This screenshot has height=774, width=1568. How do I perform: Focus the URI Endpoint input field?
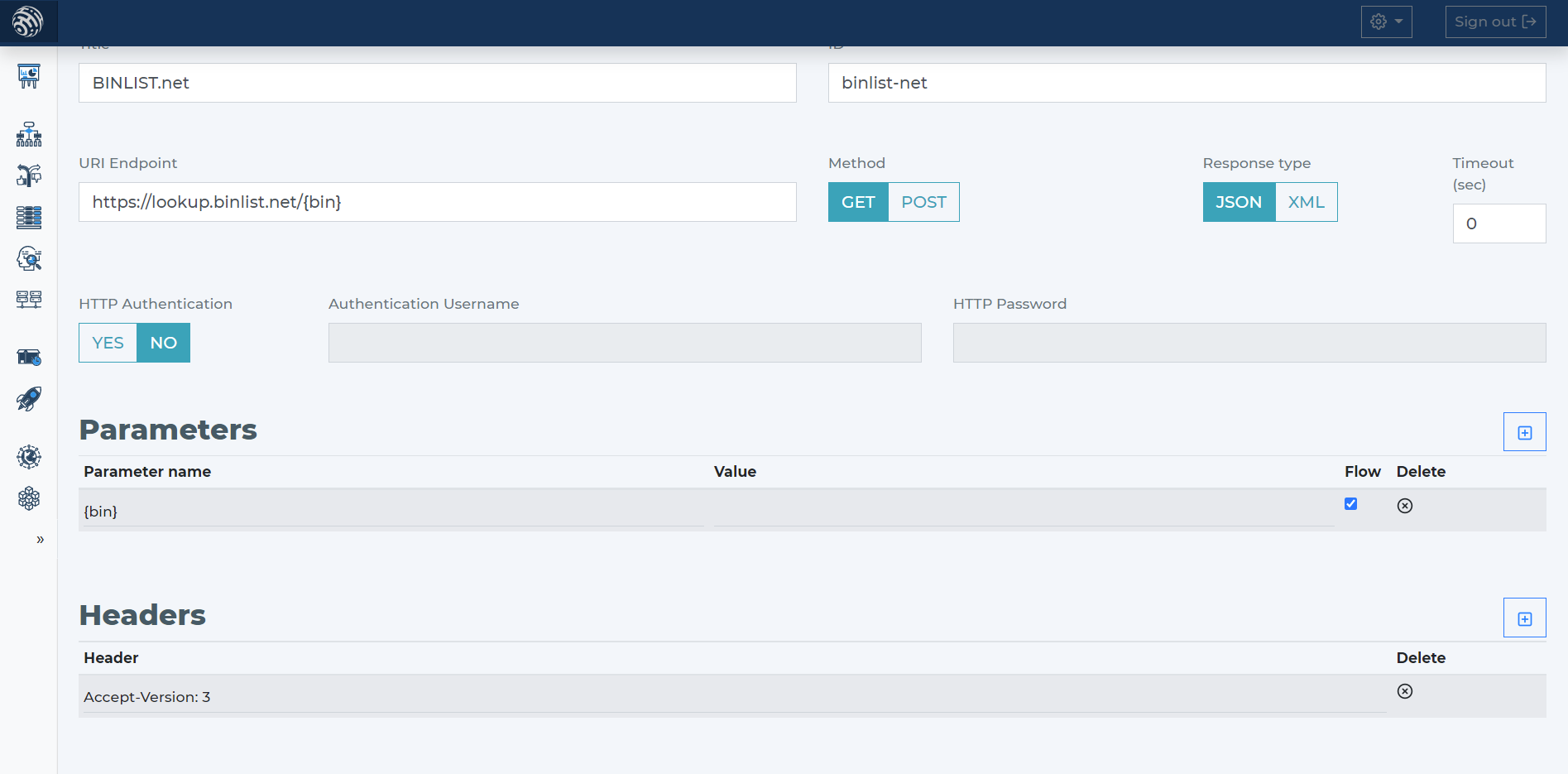[437, 202]
